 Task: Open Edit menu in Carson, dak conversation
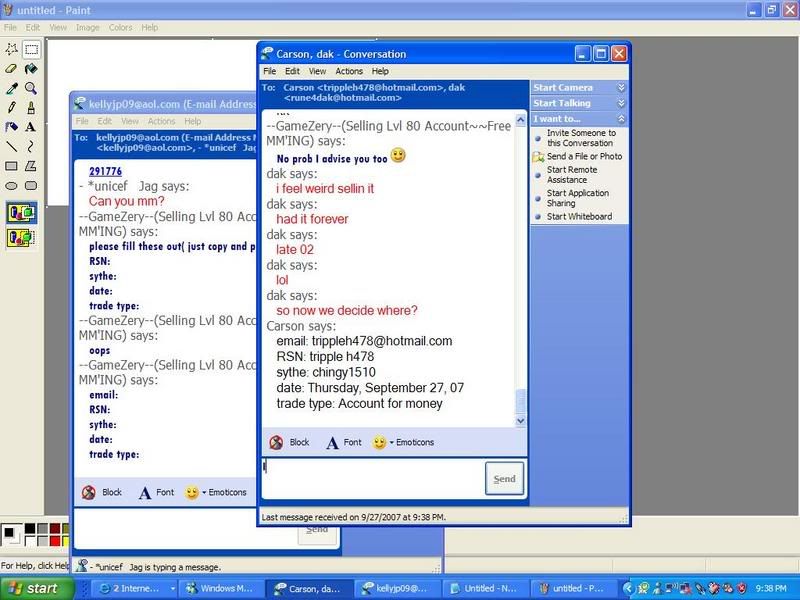click(x=292, y=71)
